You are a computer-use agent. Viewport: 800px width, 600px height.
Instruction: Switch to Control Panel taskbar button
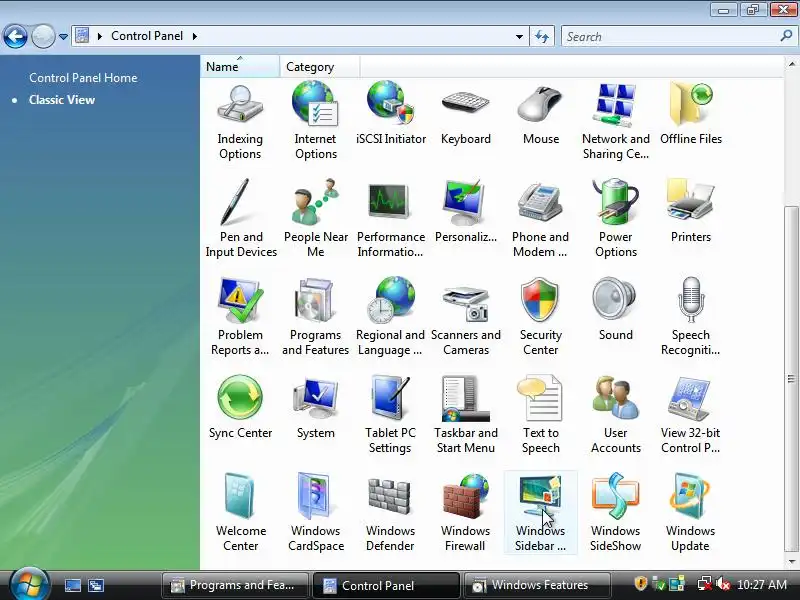[386, 585]
